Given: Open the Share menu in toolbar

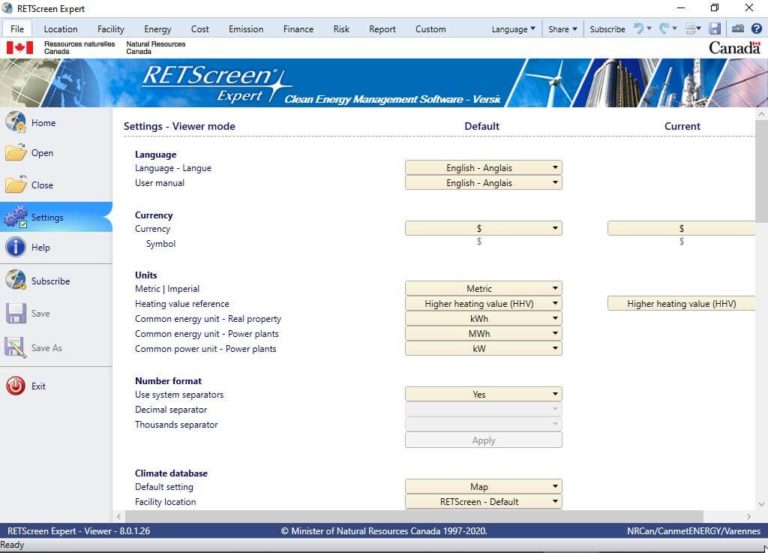Looking at the screenshot, I should tap(563, 29).
